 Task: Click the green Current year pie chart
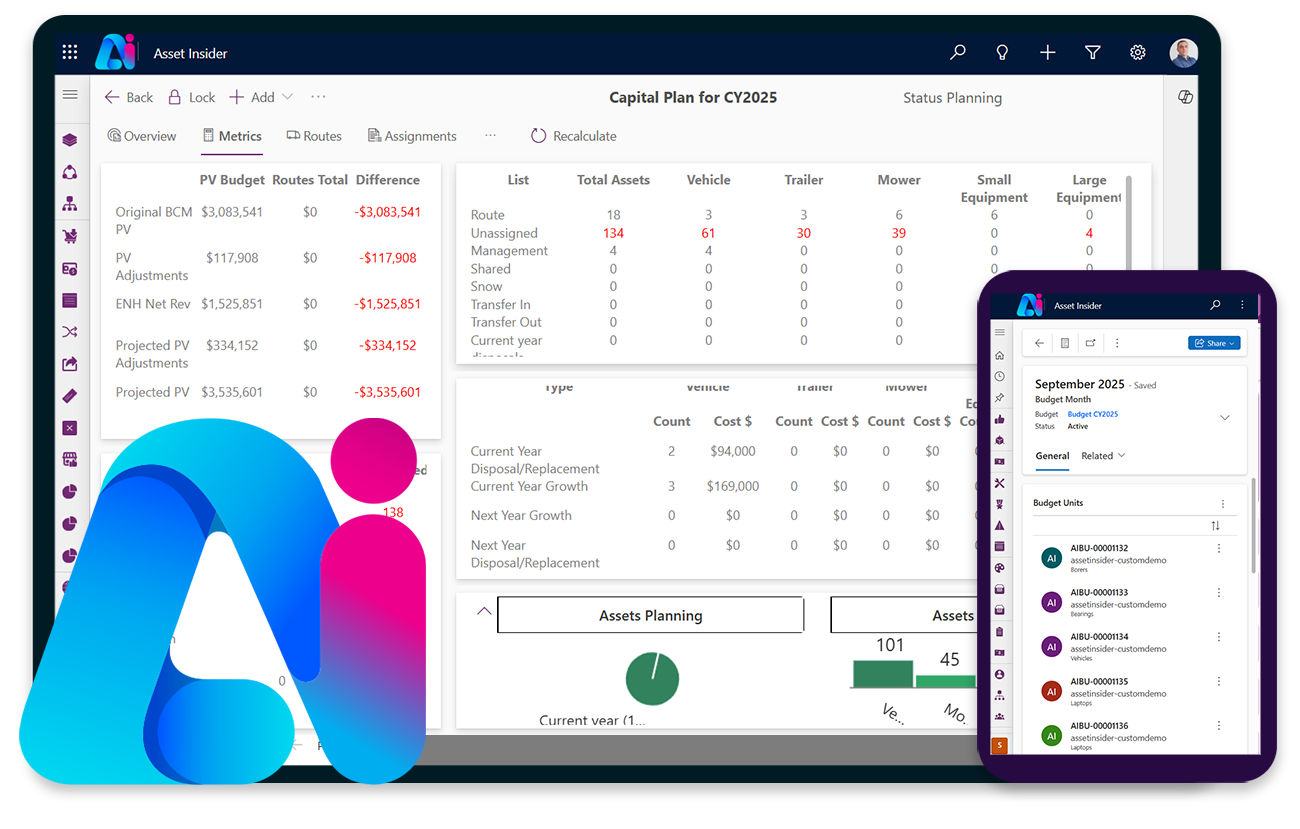coord(652,679)
